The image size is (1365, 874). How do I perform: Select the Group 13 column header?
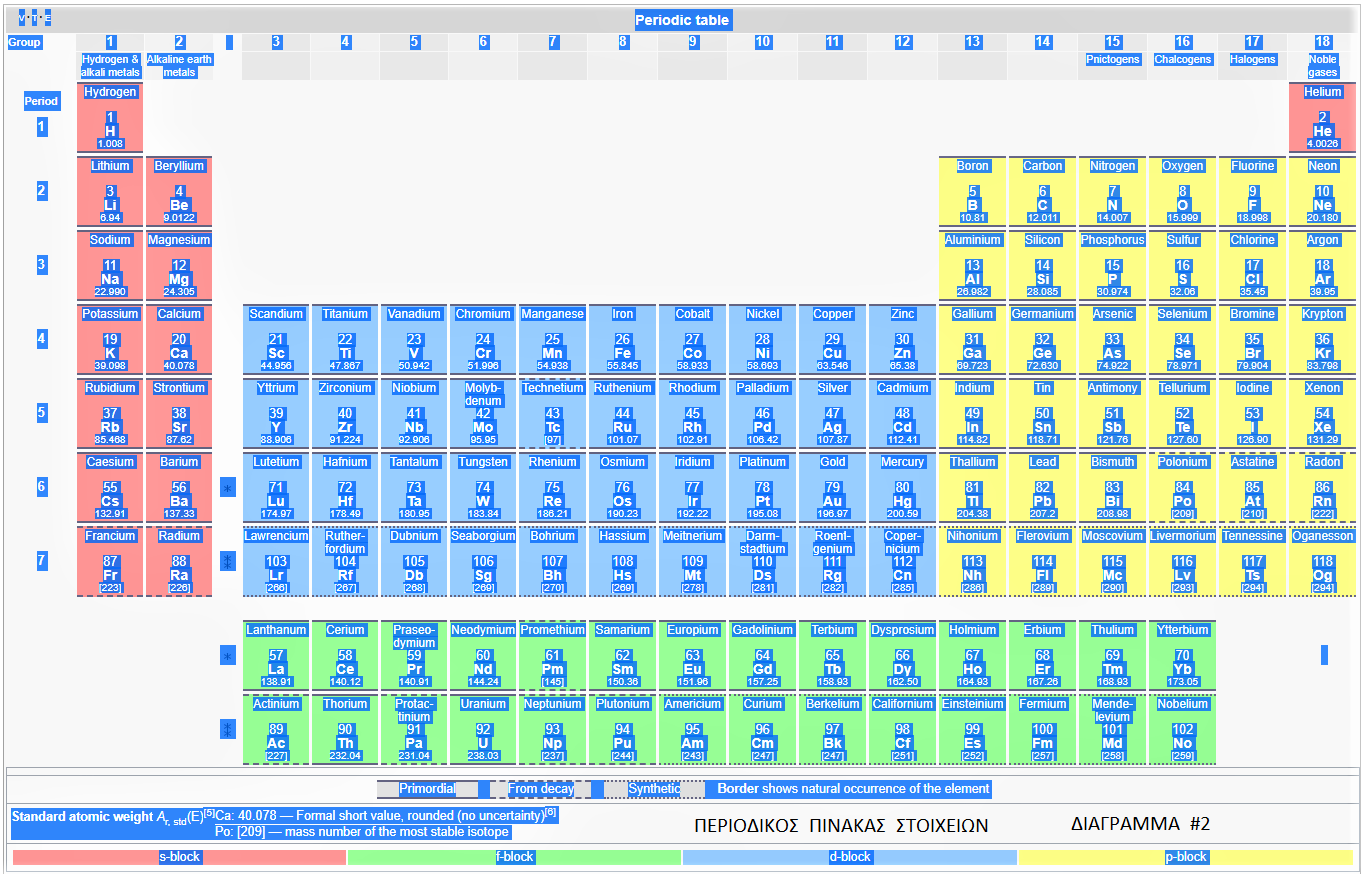[x=973, y=42]
